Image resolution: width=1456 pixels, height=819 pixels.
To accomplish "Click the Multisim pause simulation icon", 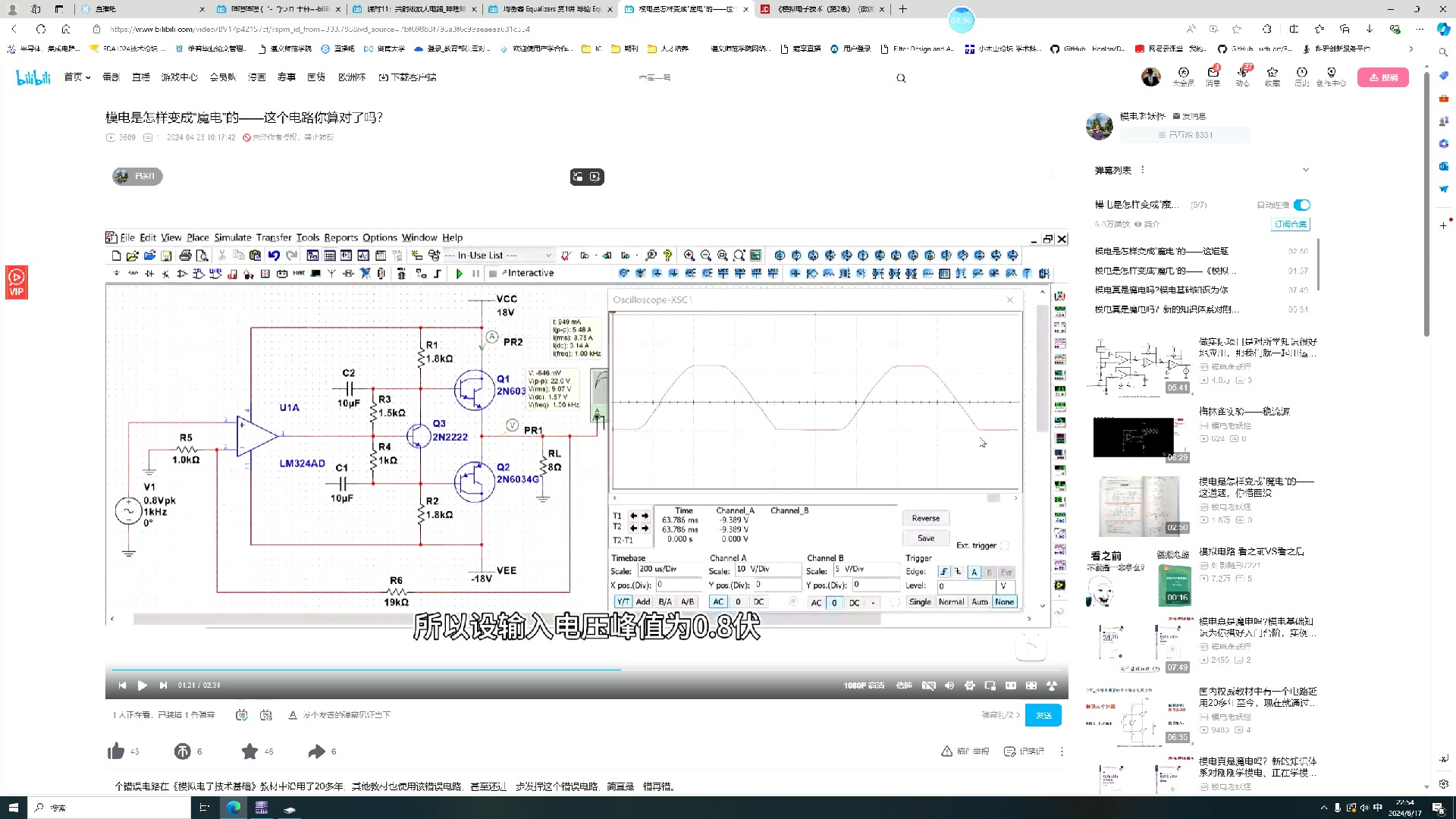I will [475, 274].
